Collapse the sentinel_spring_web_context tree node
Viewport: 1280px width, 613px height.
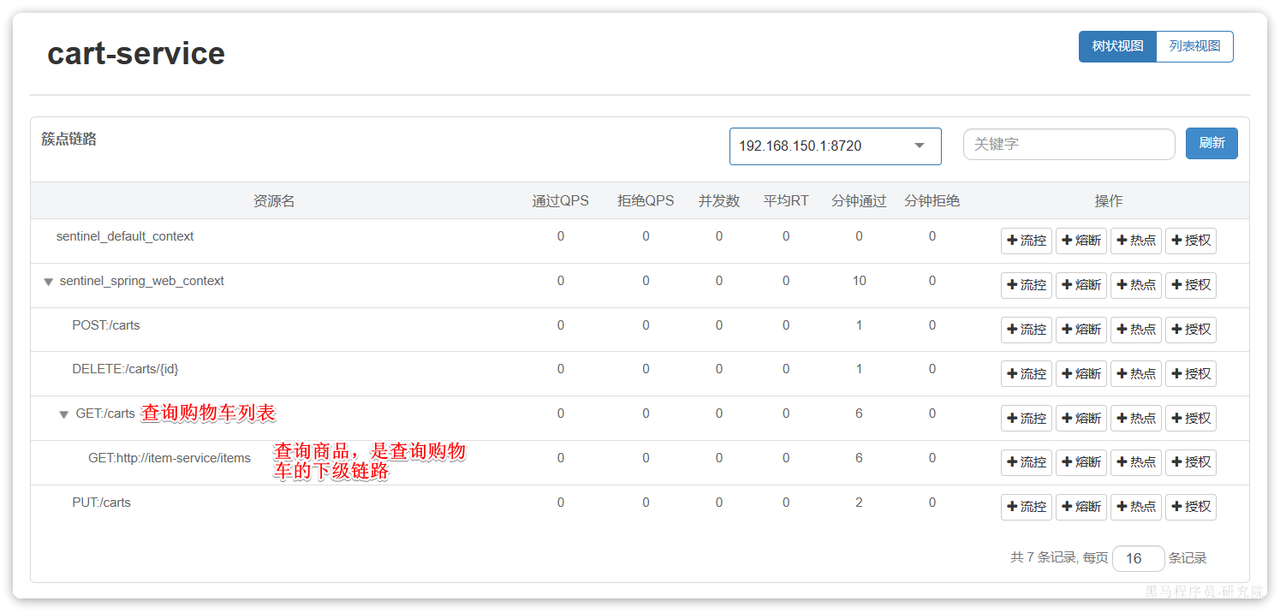48,282
